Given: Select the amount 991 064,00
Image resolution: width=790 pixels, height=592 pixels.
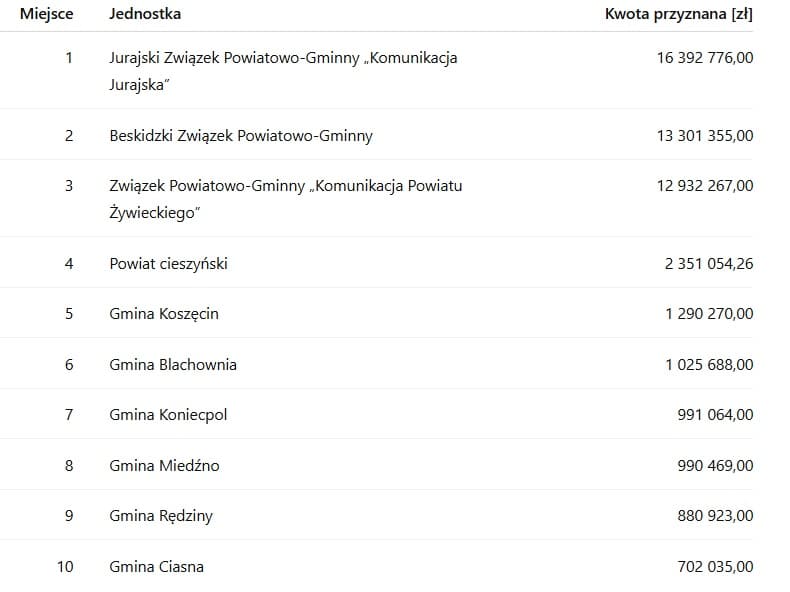Looking at the screenshot, I should pyautogui.click(x=715, y=414).
